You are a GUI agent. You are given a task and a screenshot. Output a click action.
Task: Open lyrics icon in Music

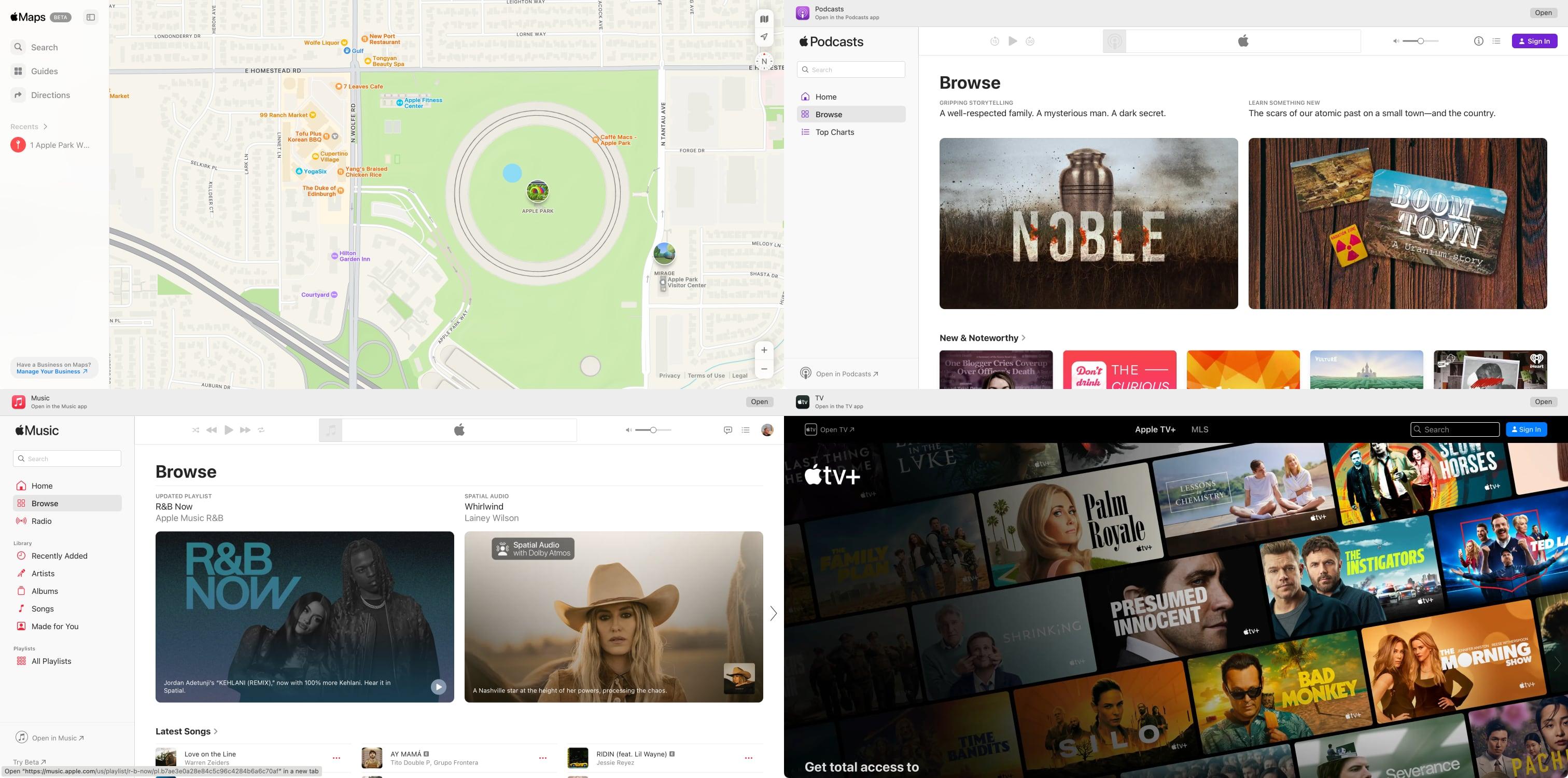pos(727,430)
